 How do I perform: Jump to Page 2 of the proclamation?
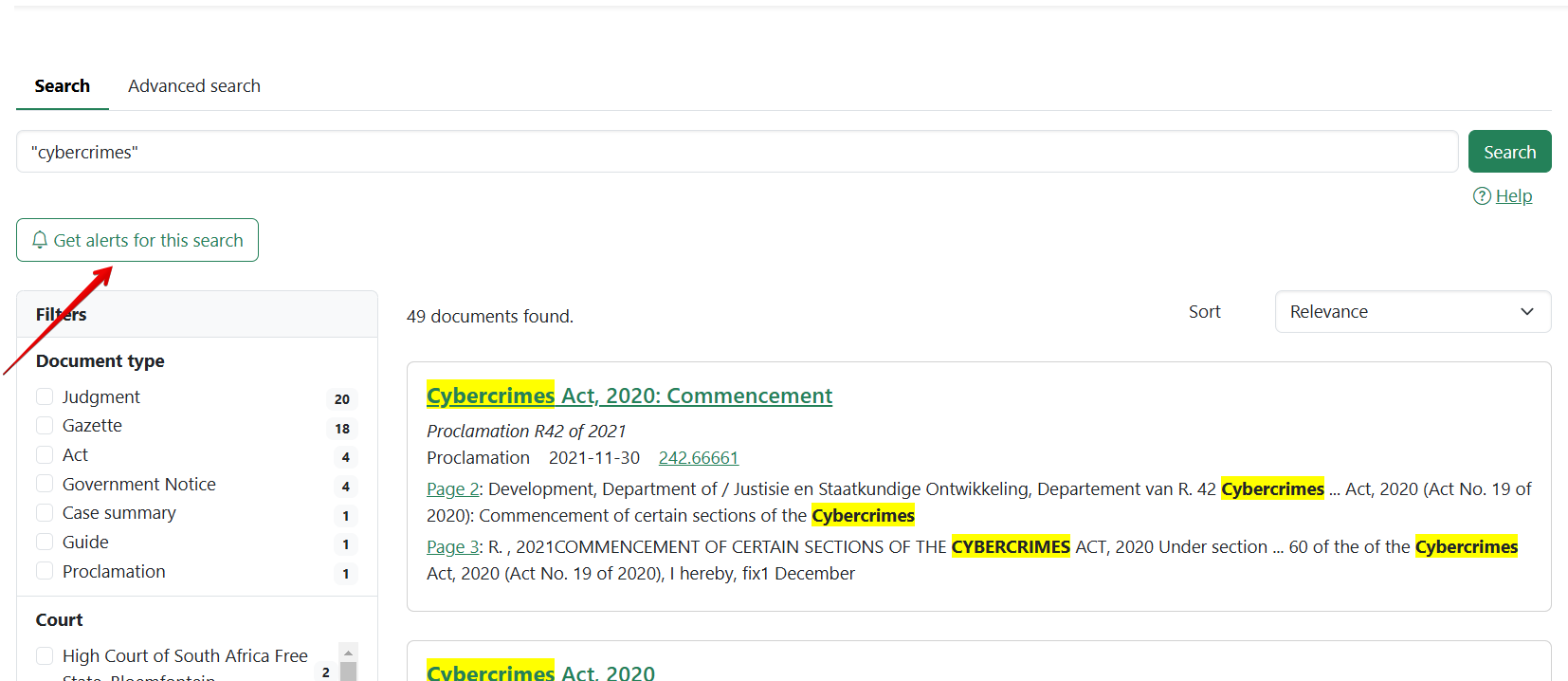pos(452,489)
